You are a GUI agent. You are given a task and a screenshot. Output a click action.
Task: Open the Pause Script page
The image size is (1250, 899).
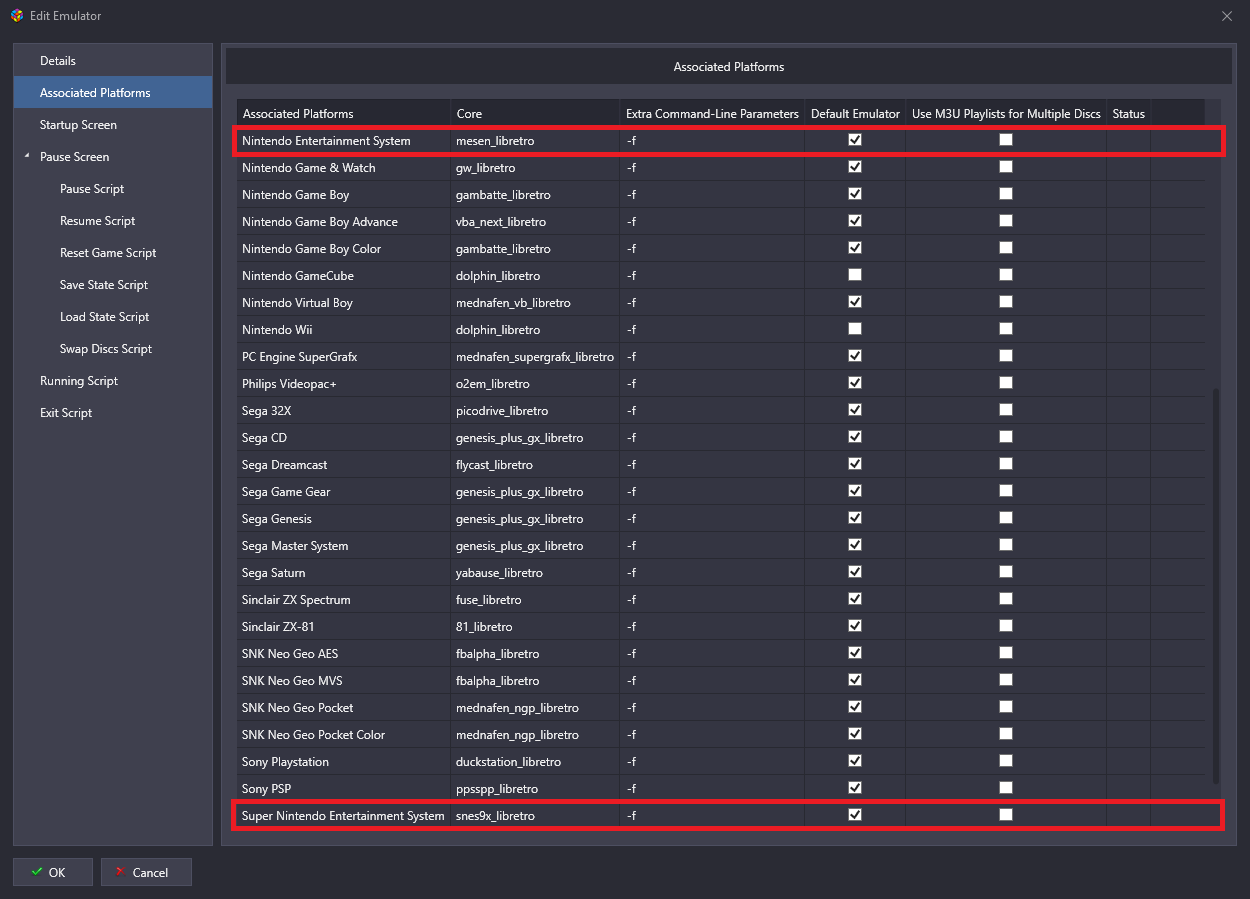[x=92, y=189]
